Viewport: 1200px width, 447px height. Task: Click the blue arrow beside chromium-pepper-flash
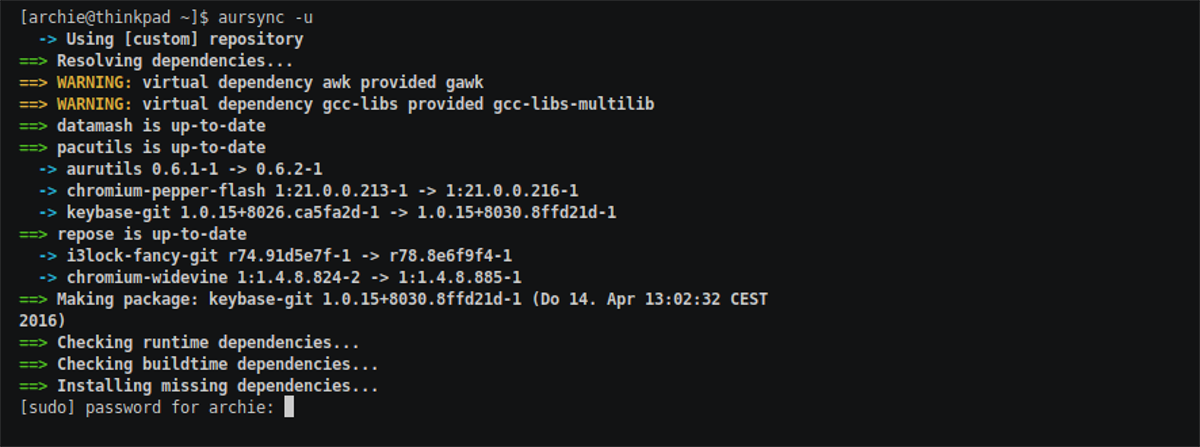pyautogui.click(x=47, y=191)
